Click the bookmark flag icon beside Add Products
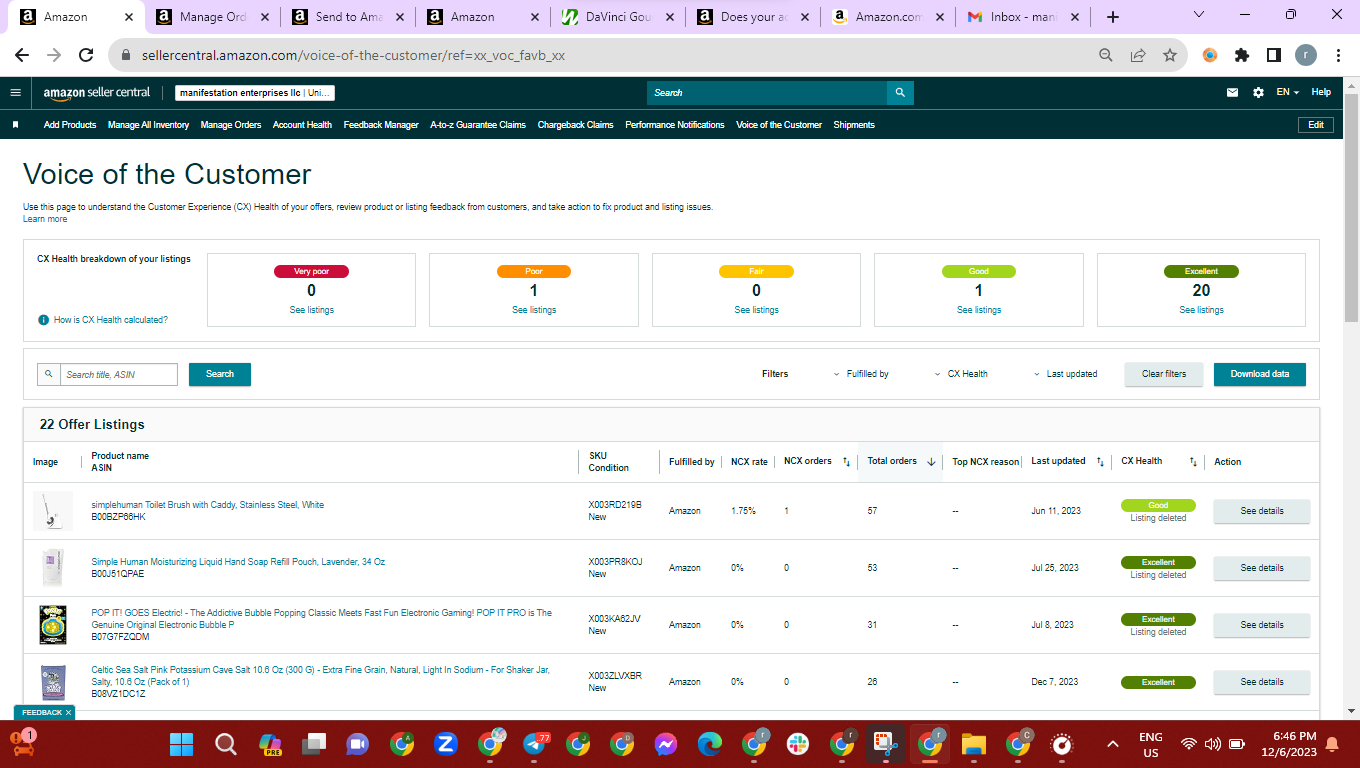The height and width of the screenshot is (768, 1360). click(16, 125)
